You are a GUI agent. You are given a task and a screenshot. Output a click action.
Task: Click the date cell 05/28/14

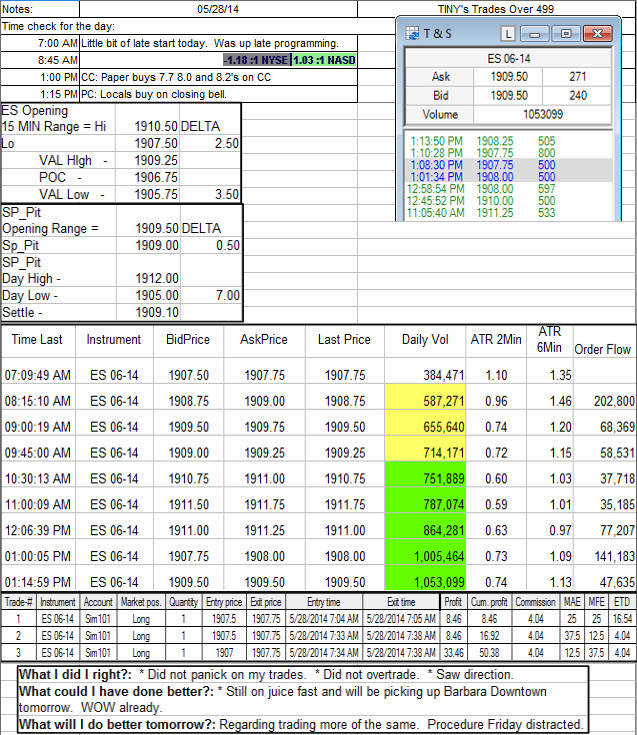tap(218, 9)
